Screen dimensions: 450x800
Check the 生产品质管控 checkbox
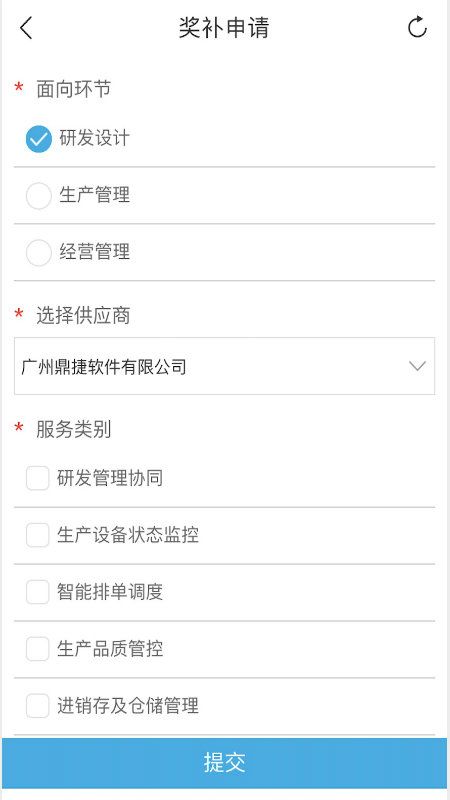pos(38,649)
